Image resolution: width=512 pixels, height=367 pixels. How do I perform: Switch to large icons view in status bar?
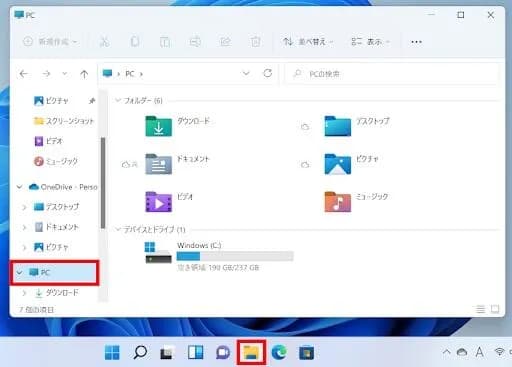[495, 309]
